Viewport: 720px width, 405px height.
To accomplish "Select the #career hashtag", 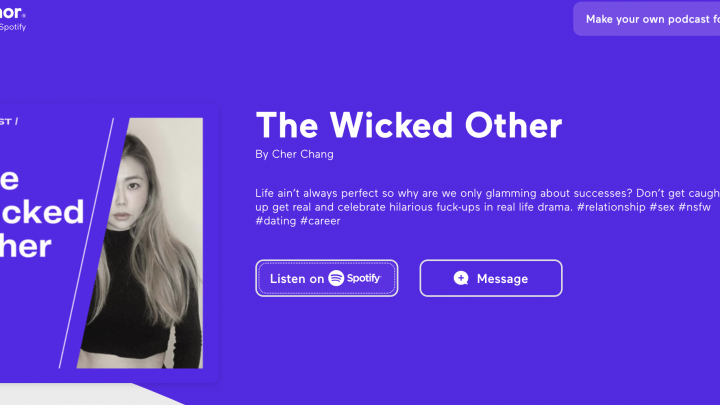I will click(320, 221).
